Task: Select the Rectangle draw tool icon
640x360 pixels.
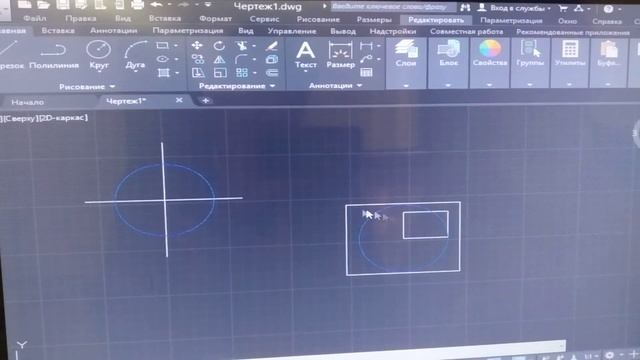Action: coord(162,46)
